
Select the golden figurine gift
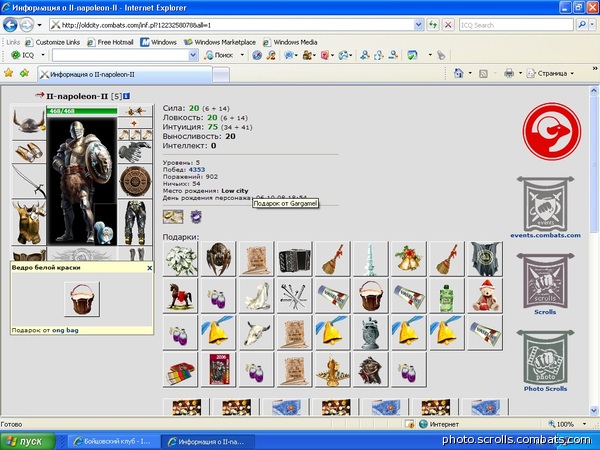coord(333,370)
